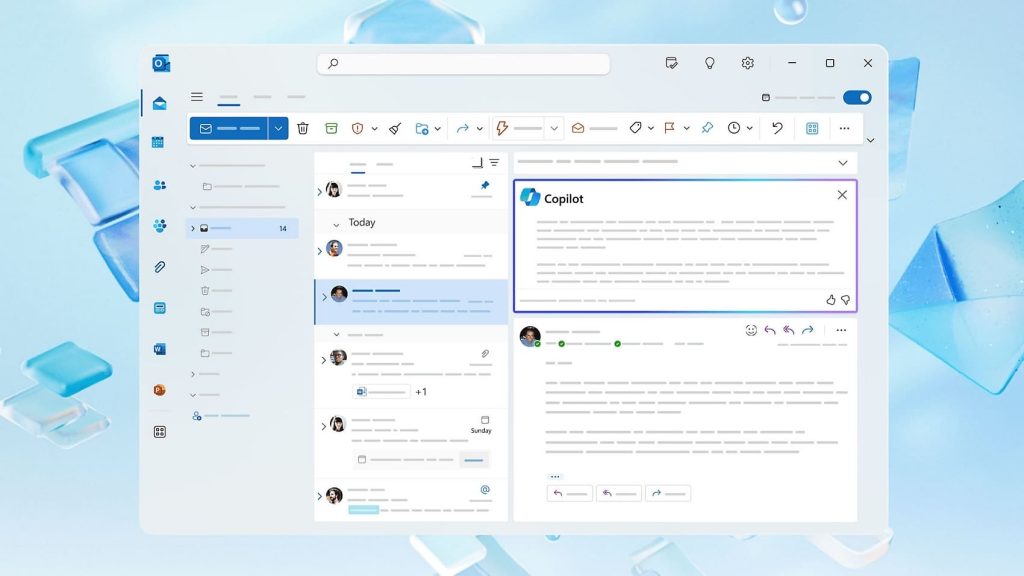The height and width of the screenshot is (576, 1024).
Task: Close the Copilot summary panel
Action: pos(842,195)
